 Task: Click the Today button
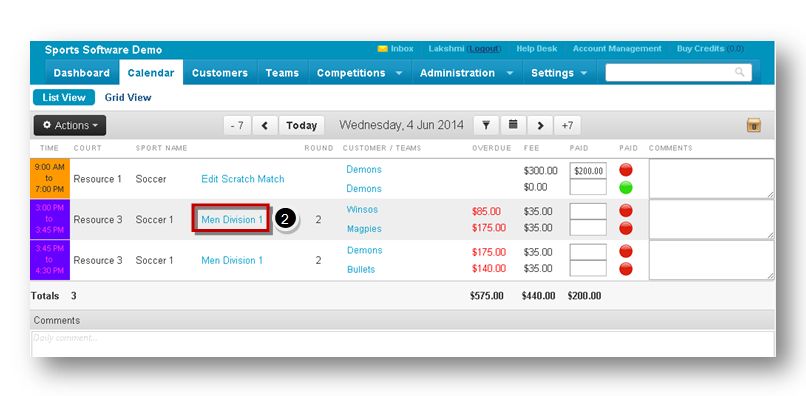pos(301,125)
